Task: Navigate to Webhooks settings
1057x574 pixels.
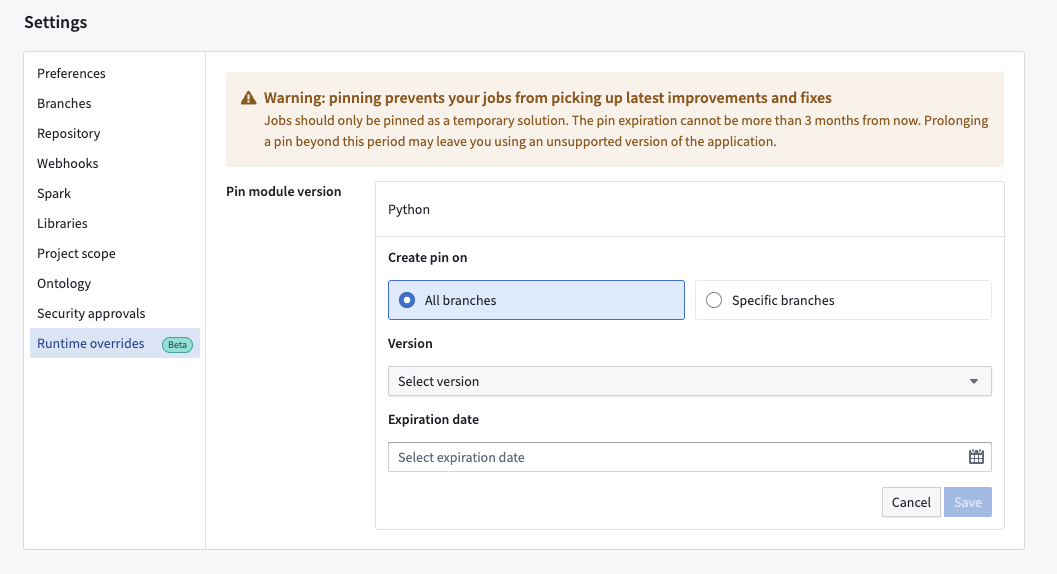Action: 67,163
